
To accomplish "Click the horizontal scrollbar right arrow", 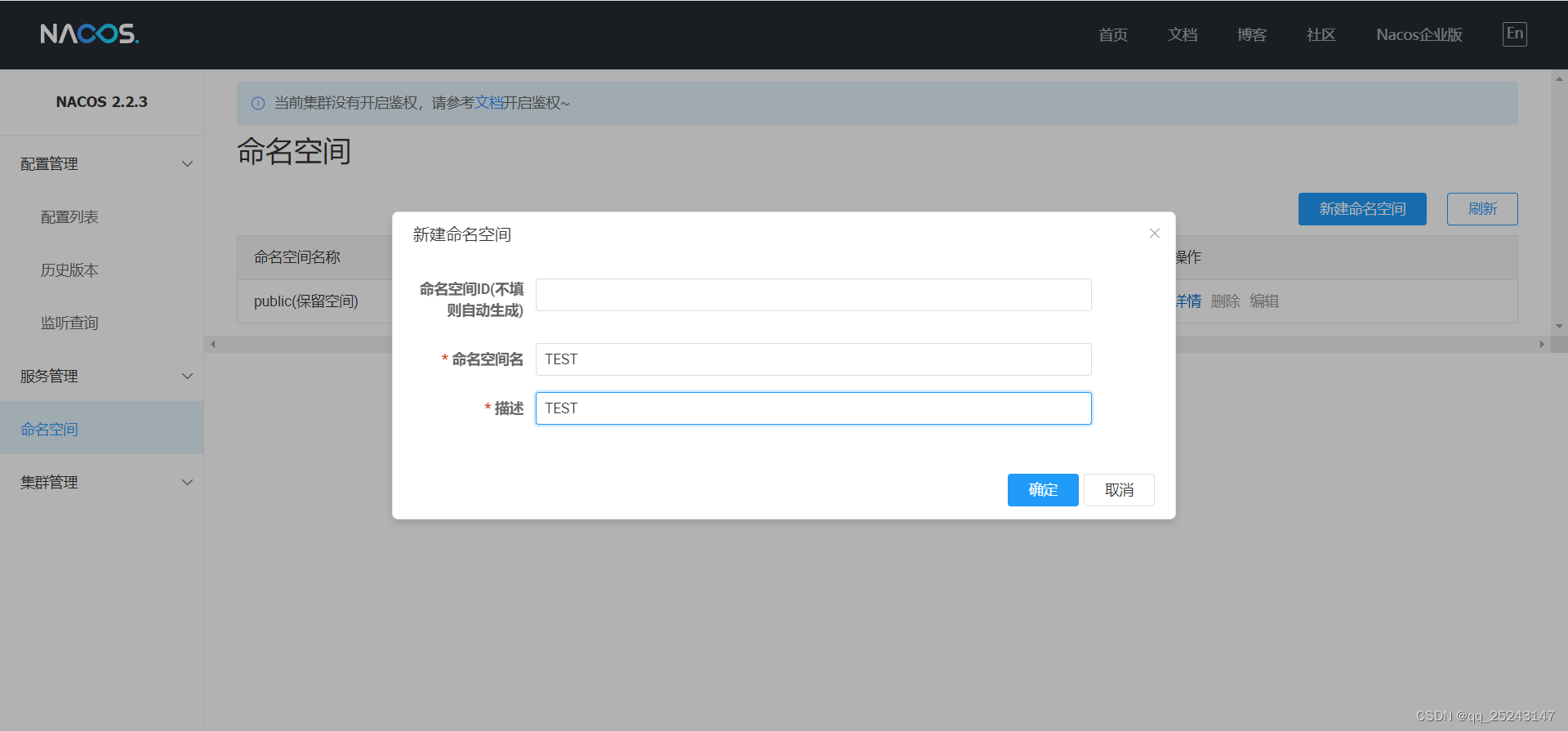I will [x=1541, y=345].
